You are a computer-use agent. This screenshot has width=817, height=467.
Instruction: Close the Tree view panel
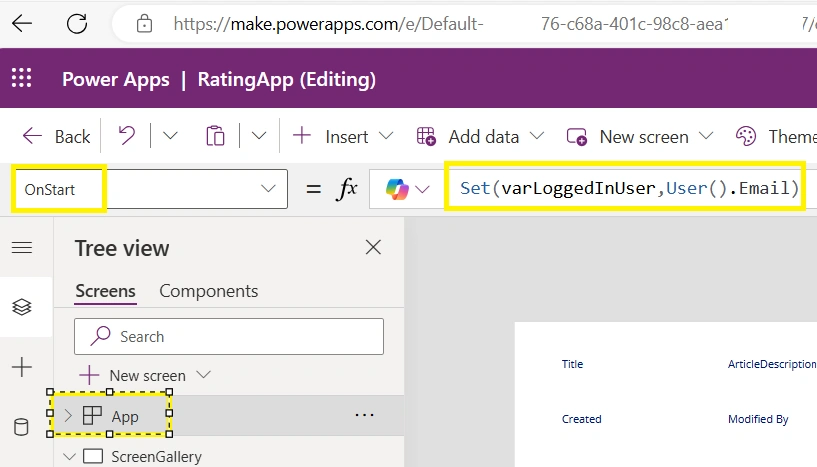point(373,247)
